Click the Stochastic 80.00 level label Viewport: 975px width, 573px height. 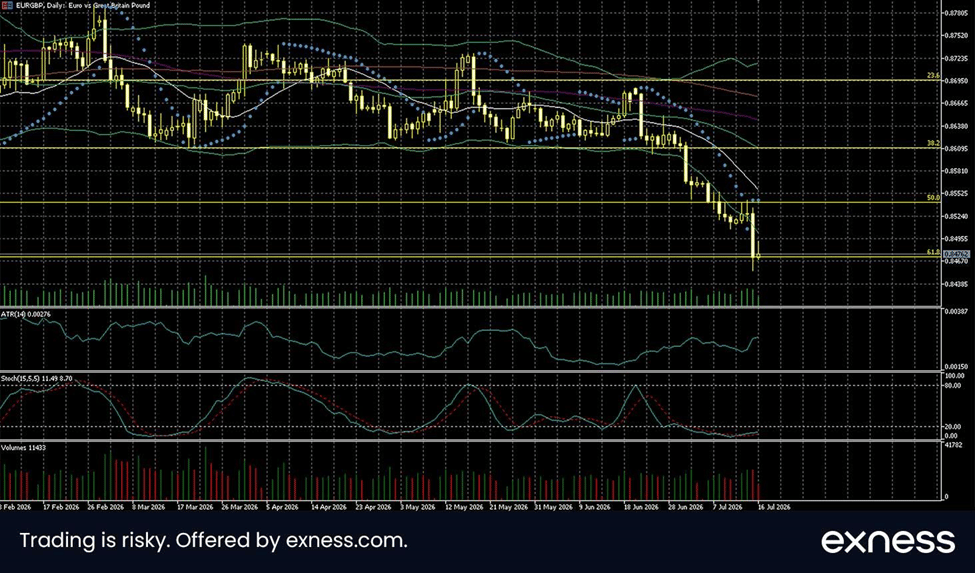[955, 385]
